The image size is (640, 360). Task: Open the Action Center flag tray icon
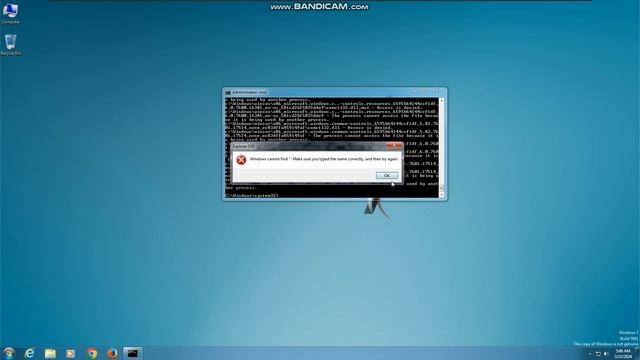[598, 354]
